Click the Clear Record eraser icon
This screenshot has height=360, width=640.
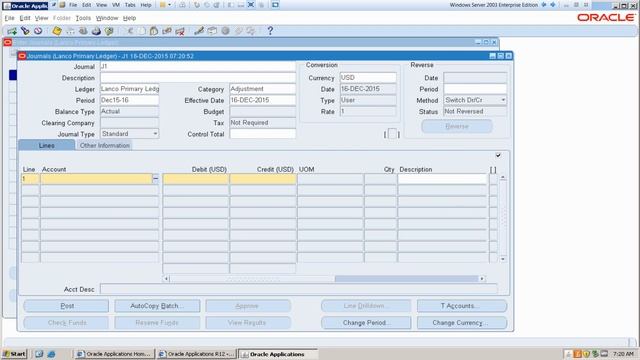(167, 31)
